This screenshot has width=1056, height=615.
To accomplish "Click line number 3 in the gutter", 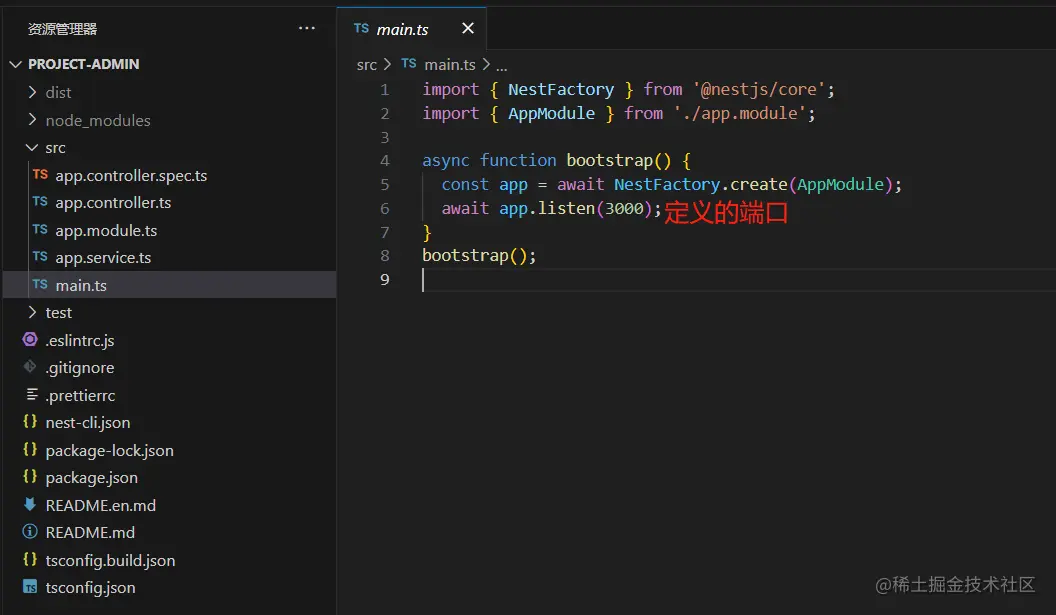I will click(385, 137).
